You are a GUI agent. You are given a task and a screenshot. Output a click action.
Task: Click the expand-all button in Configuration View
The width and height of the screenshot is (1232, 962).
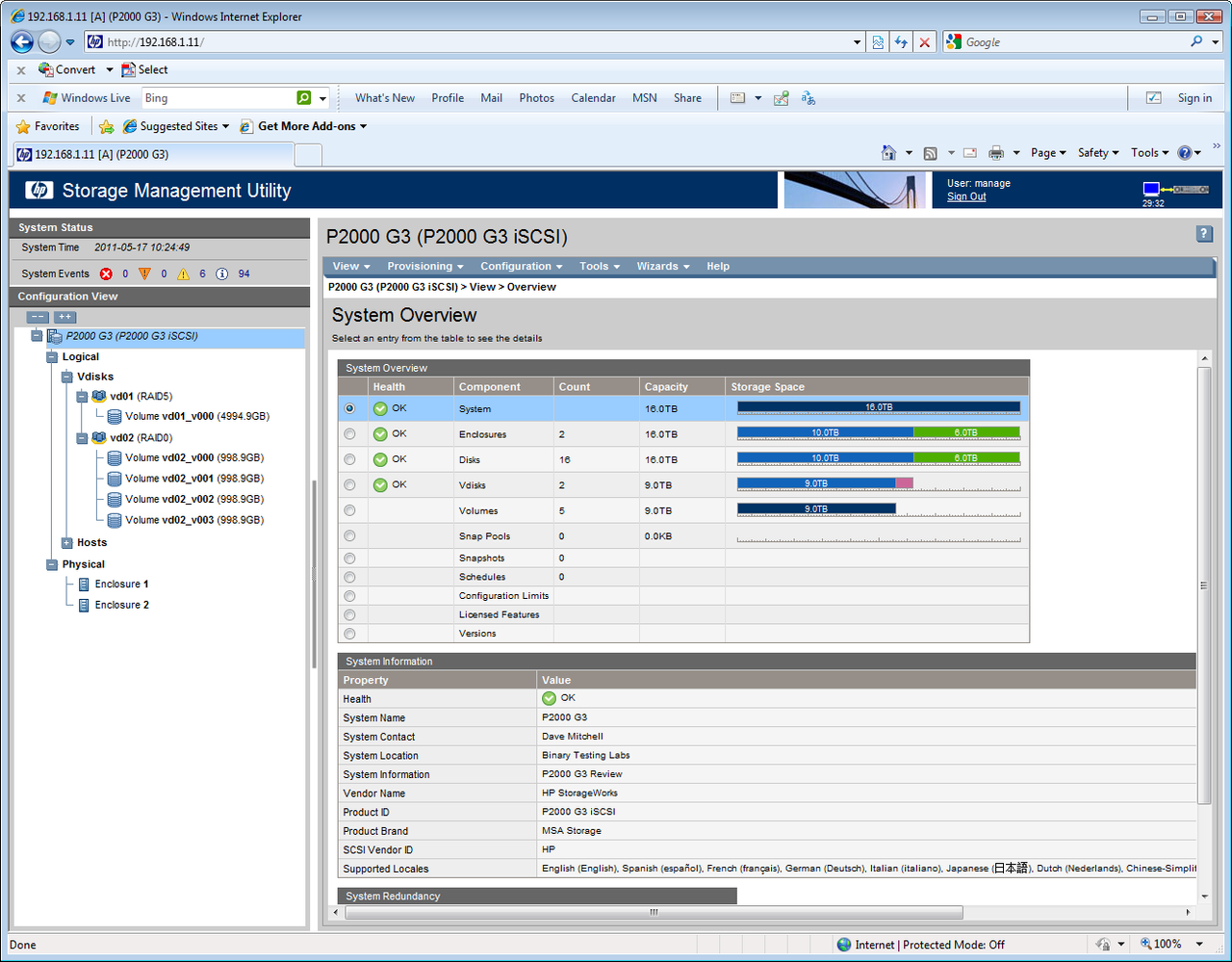point(64,317)
